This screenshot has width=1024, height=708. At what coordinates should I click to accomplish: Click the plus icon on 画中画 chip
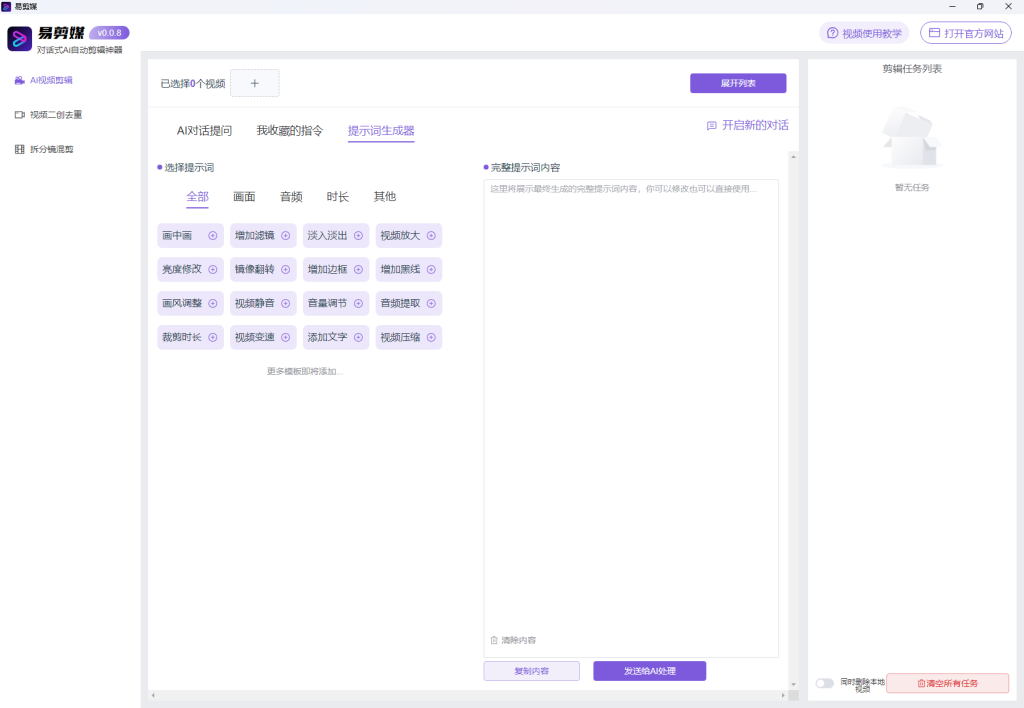tap(213, 236)
